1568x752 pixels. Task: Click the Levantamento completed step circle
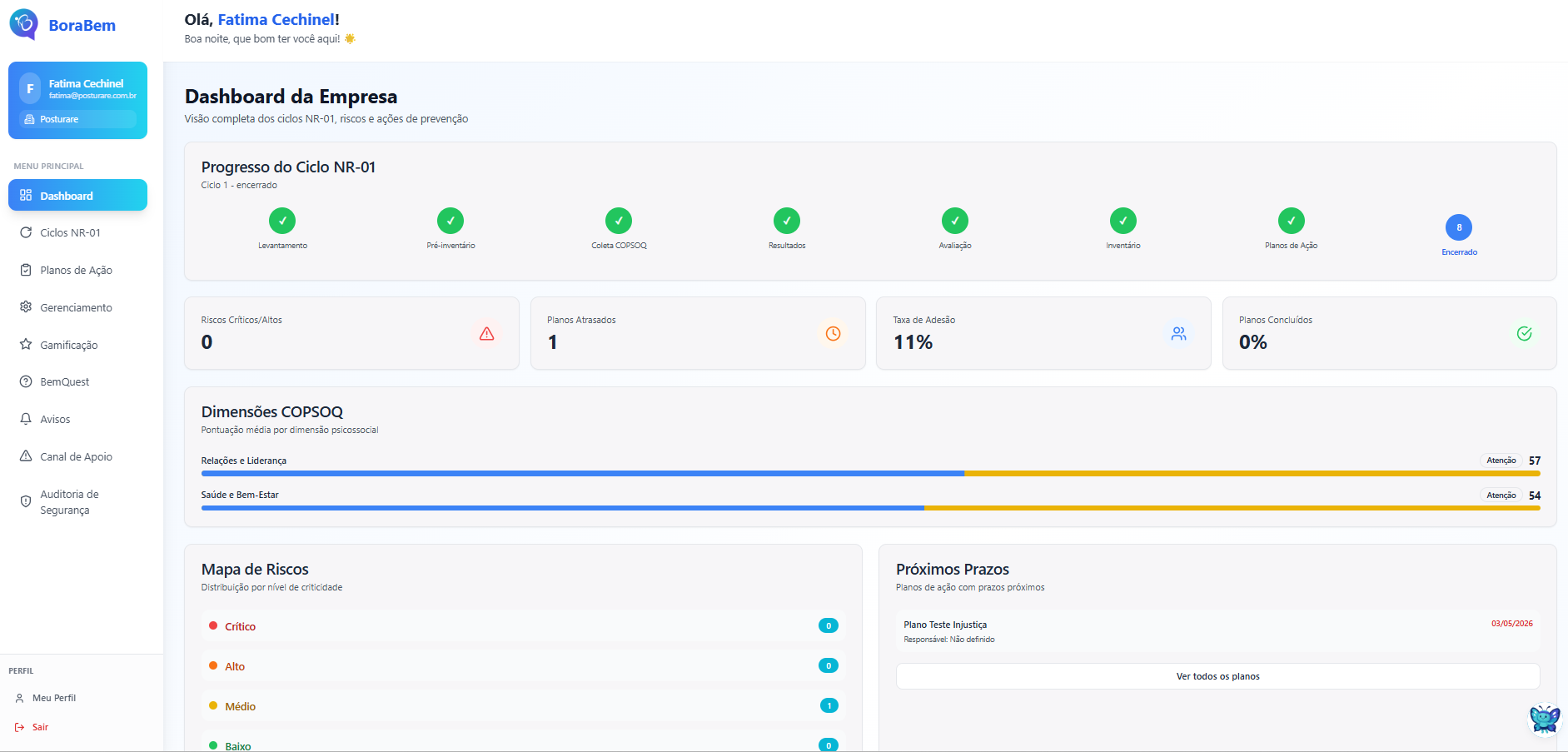coord(282,221)
